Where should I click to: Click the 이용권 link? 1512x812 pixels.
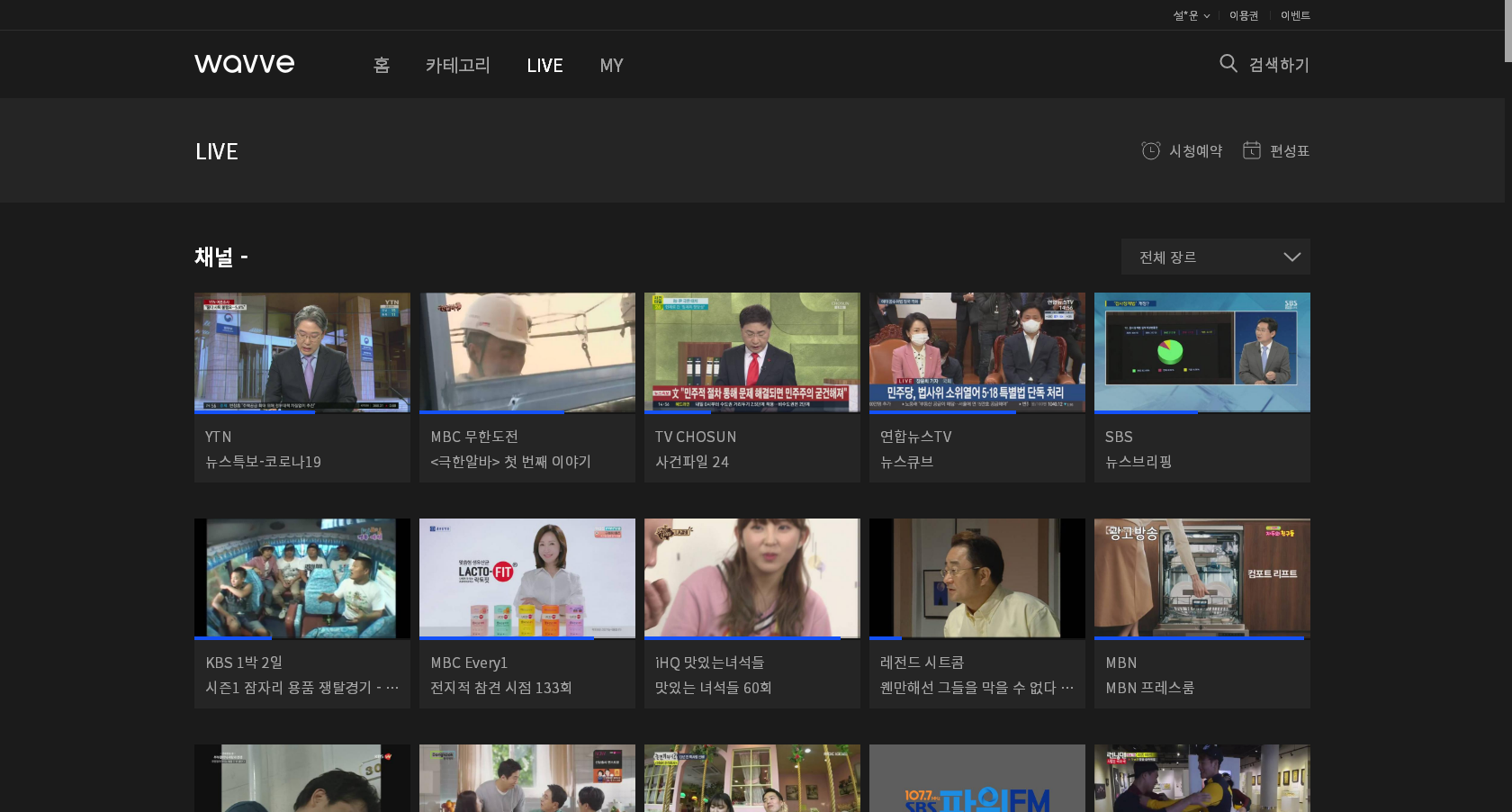[x=1244, y=15]
